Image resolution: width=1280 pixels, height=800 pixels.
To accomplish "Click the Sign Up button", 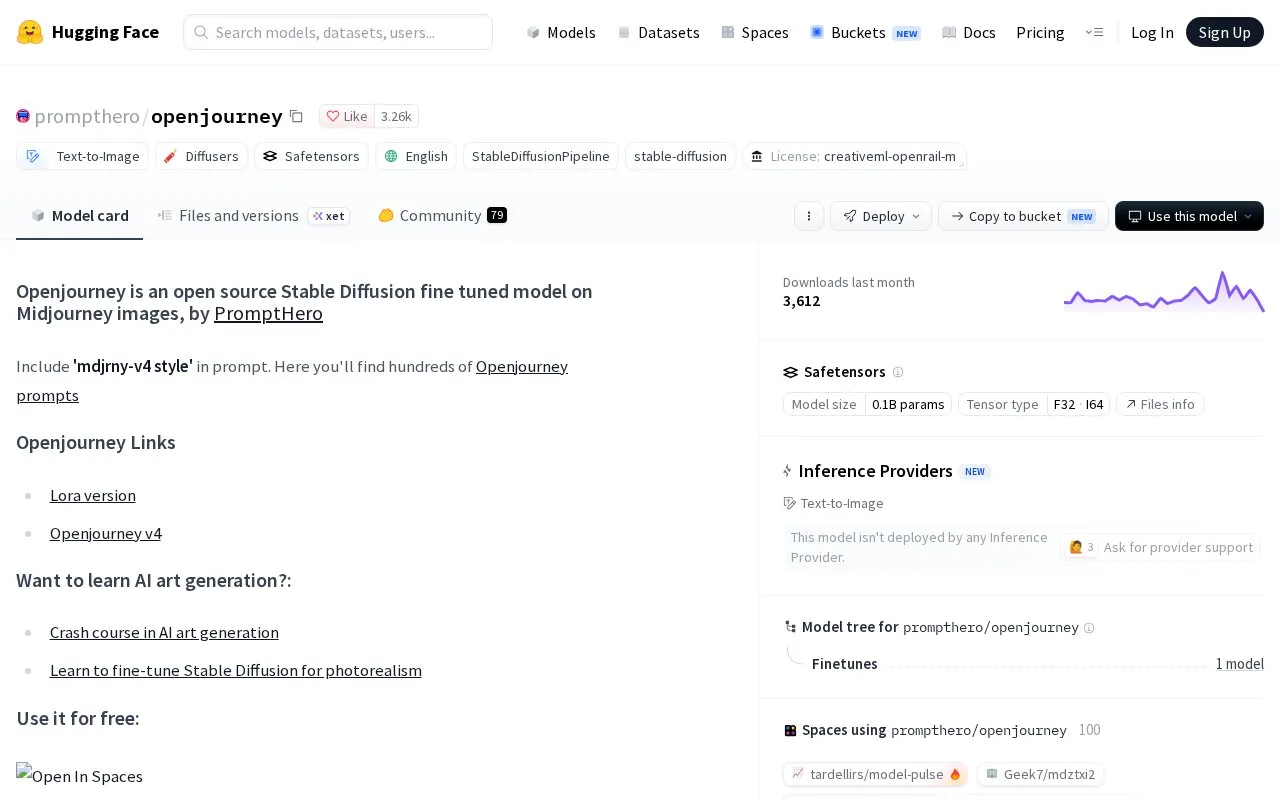I will tap(1225, 32).
